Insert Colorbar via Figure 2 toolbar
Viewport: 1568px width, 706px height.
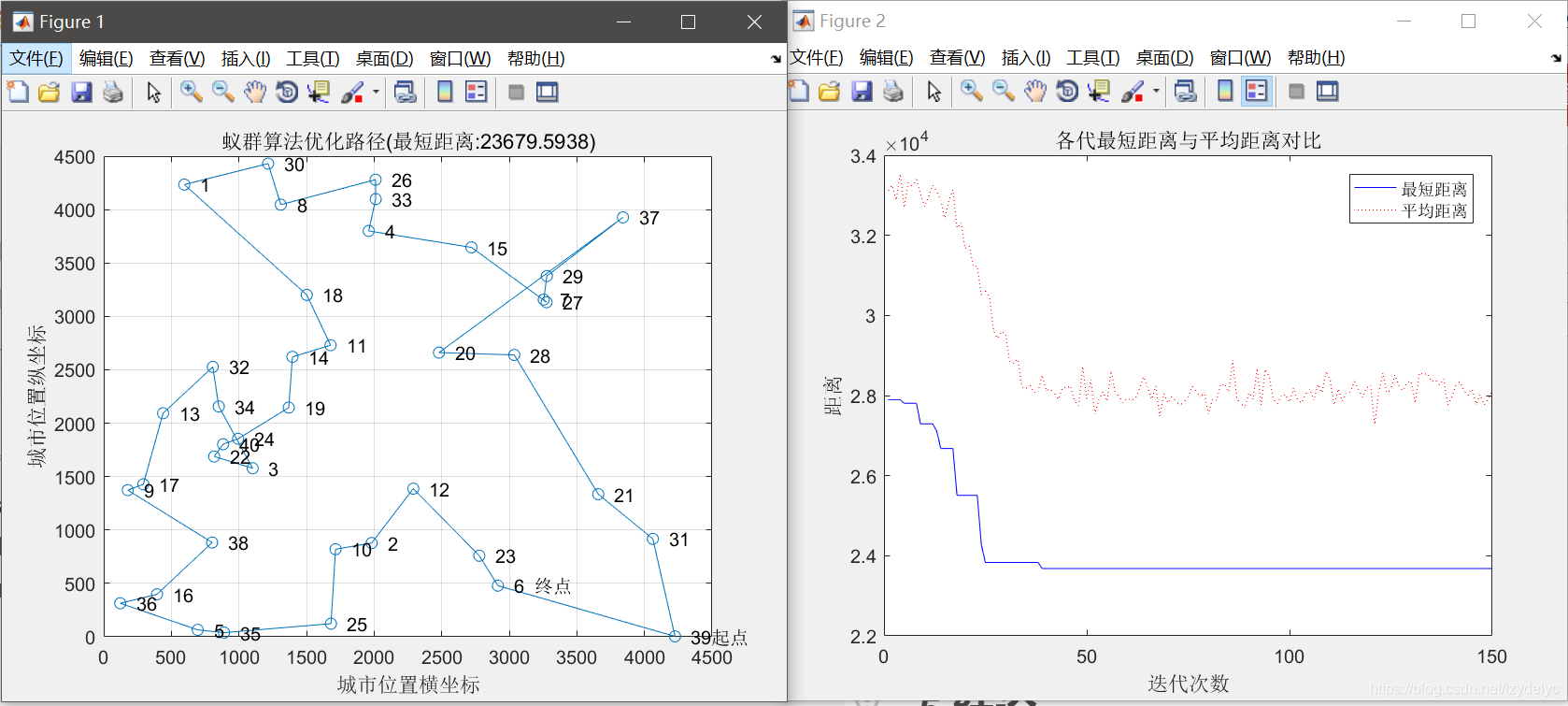pos(1225,91)
